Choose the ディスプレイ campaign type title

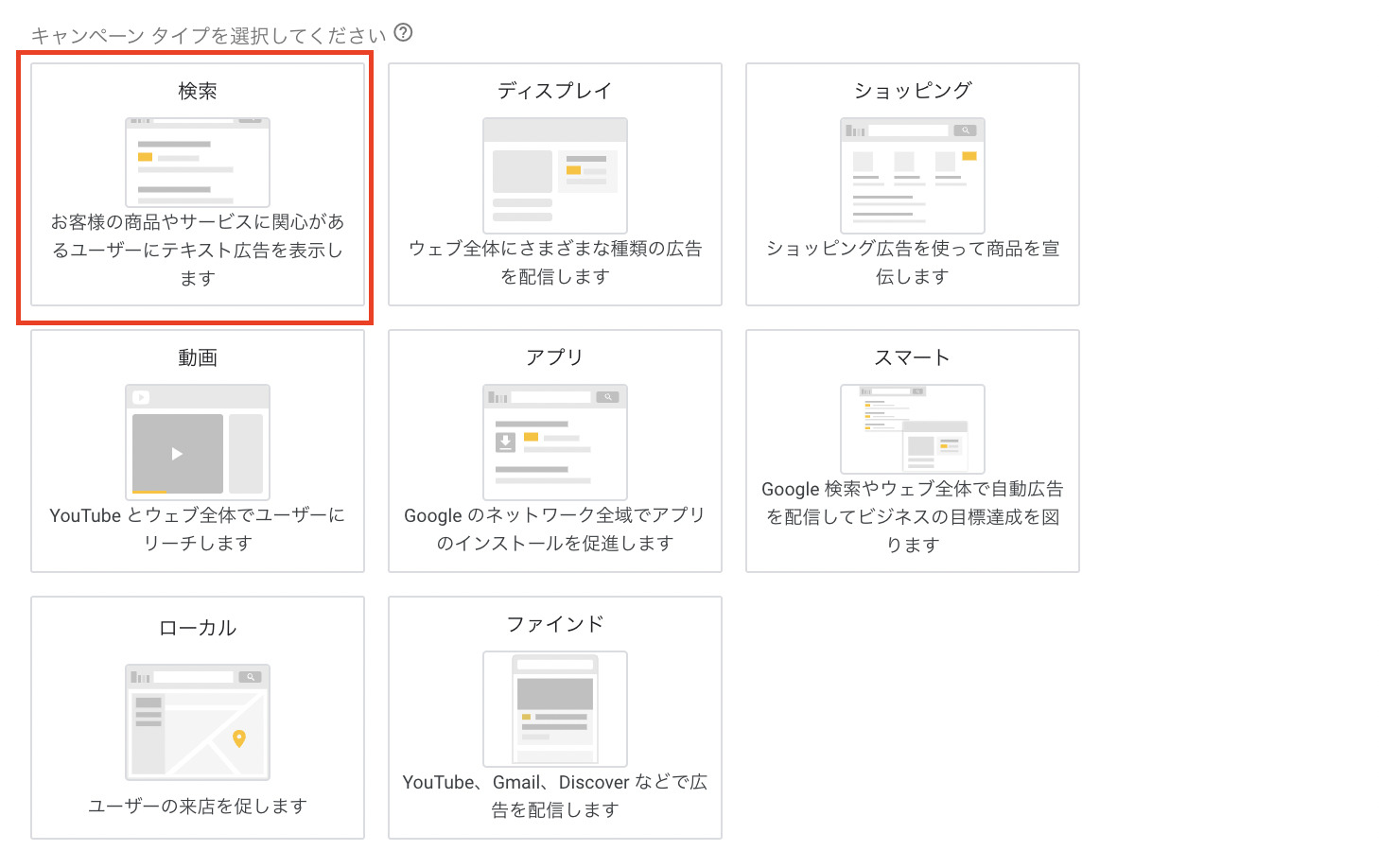555,91
